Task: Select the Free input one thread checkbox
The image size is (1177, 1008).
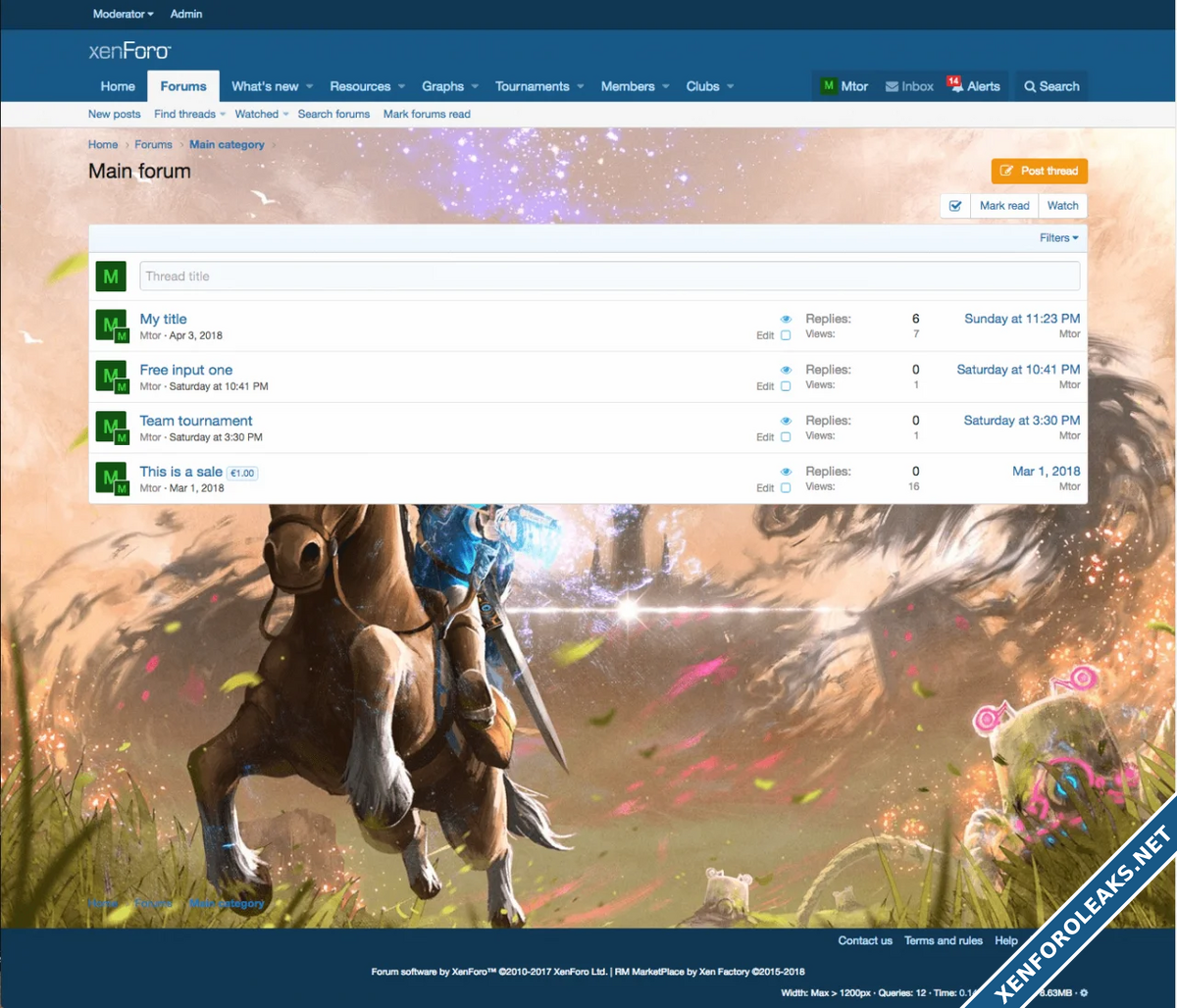Action: (786, 386)
